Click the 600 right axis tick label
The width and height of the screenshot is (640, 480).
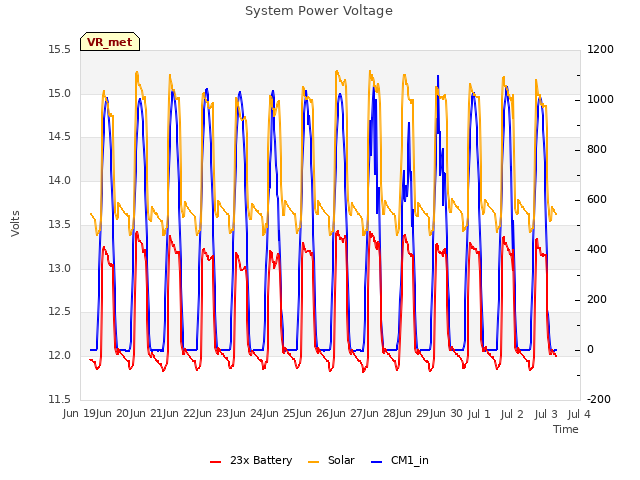click(x=597, y=199)
